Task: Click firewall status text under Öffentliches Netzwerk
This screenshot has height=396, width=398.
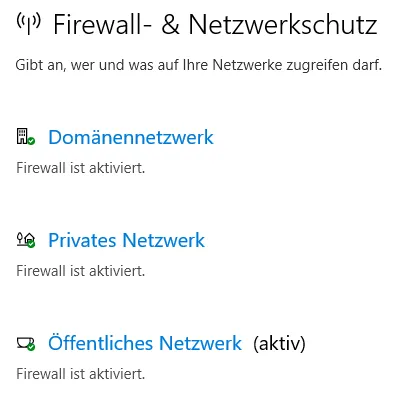Action: pos(81,374)
